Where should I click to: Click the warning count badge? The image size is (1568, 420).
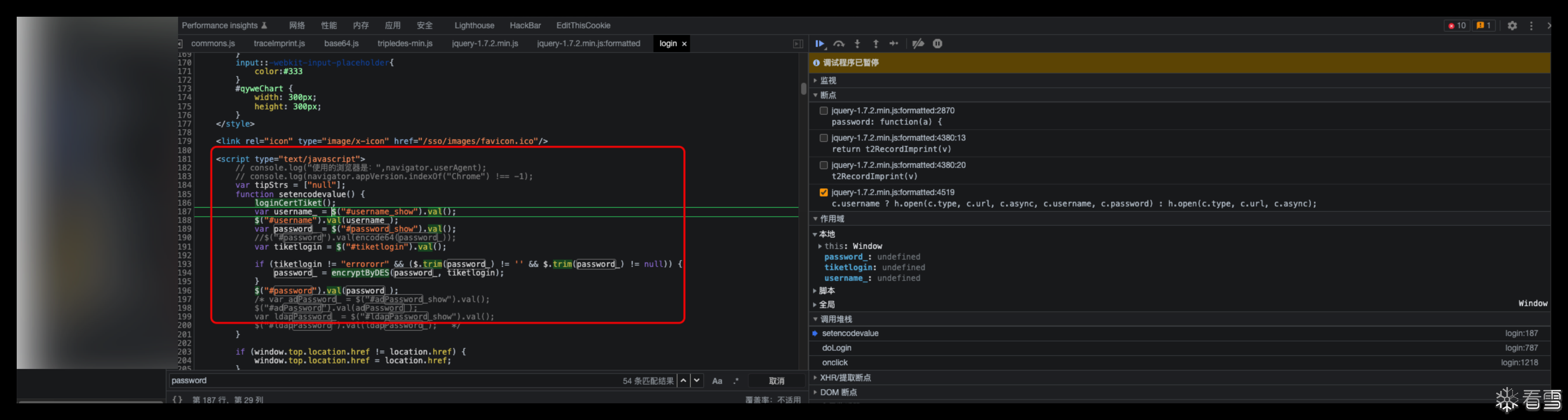point(1483,25)
